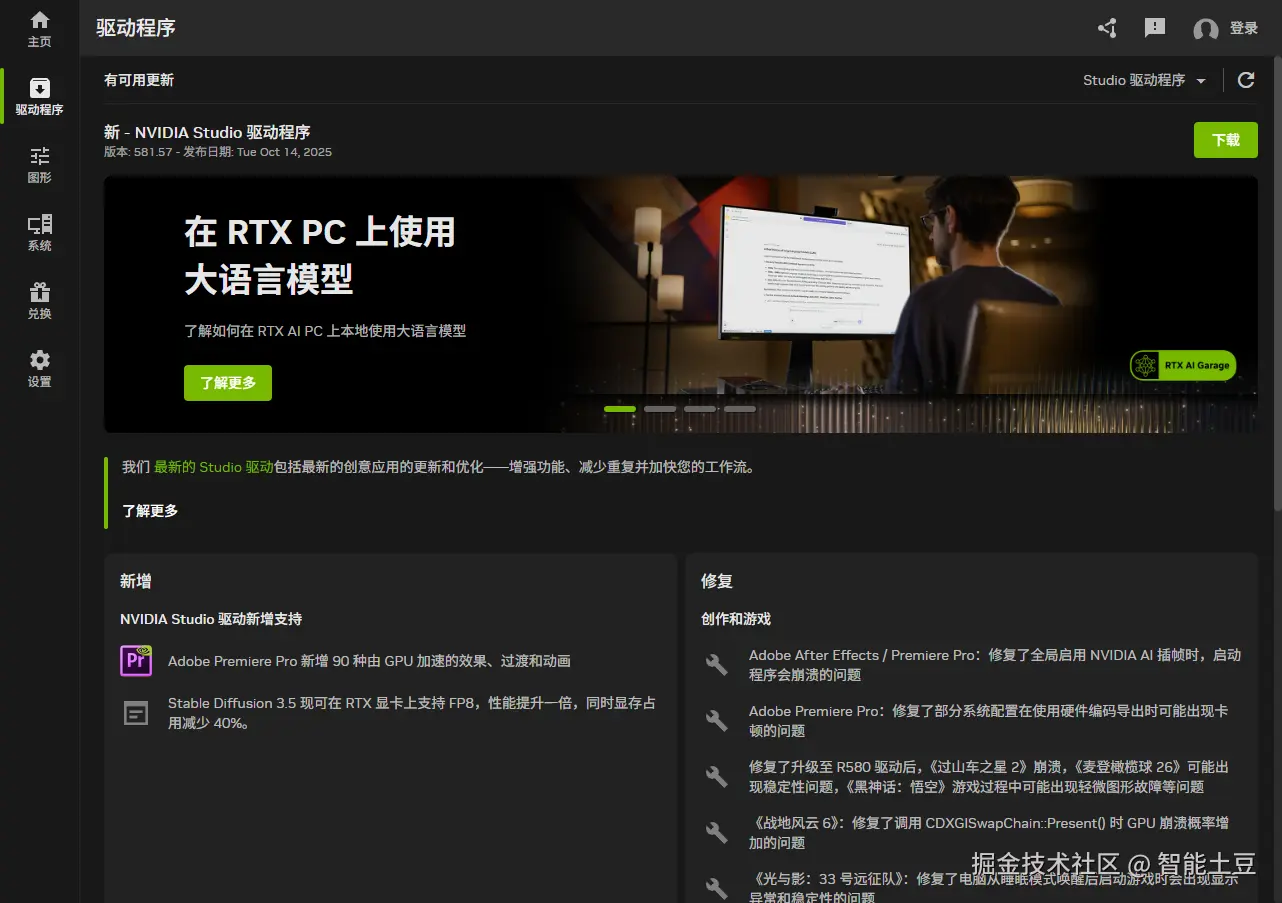The image size is (1282, 903).
Task: Click wrench icon beside R580 驱动 fix
Action: point(717,777)
